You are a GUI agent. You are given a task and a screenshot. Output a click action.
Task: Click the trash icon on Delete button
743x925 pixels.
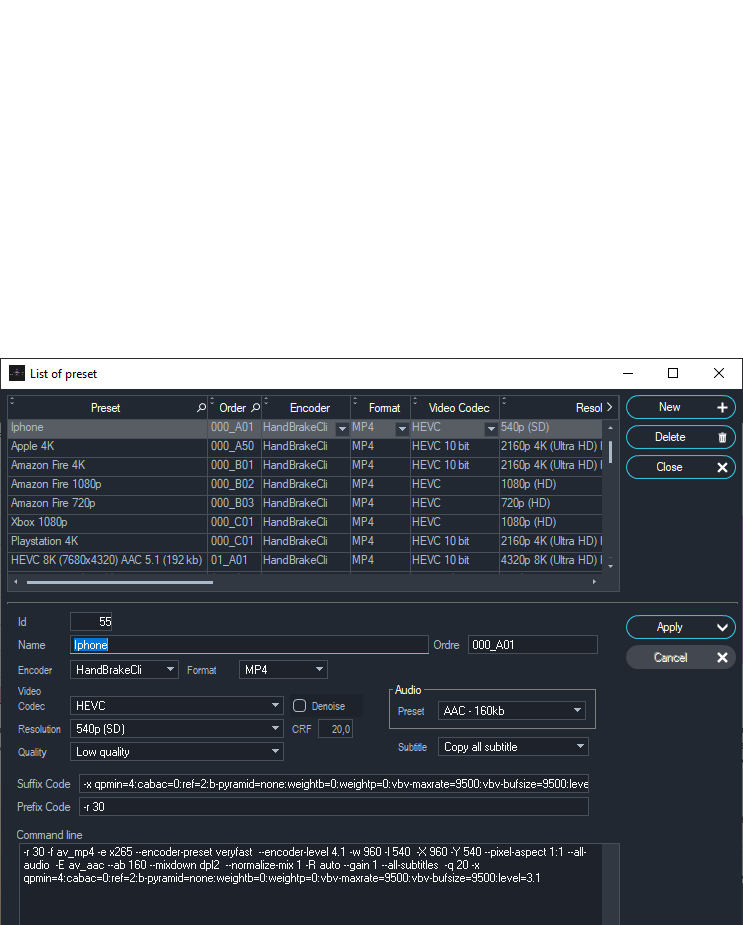722,437
